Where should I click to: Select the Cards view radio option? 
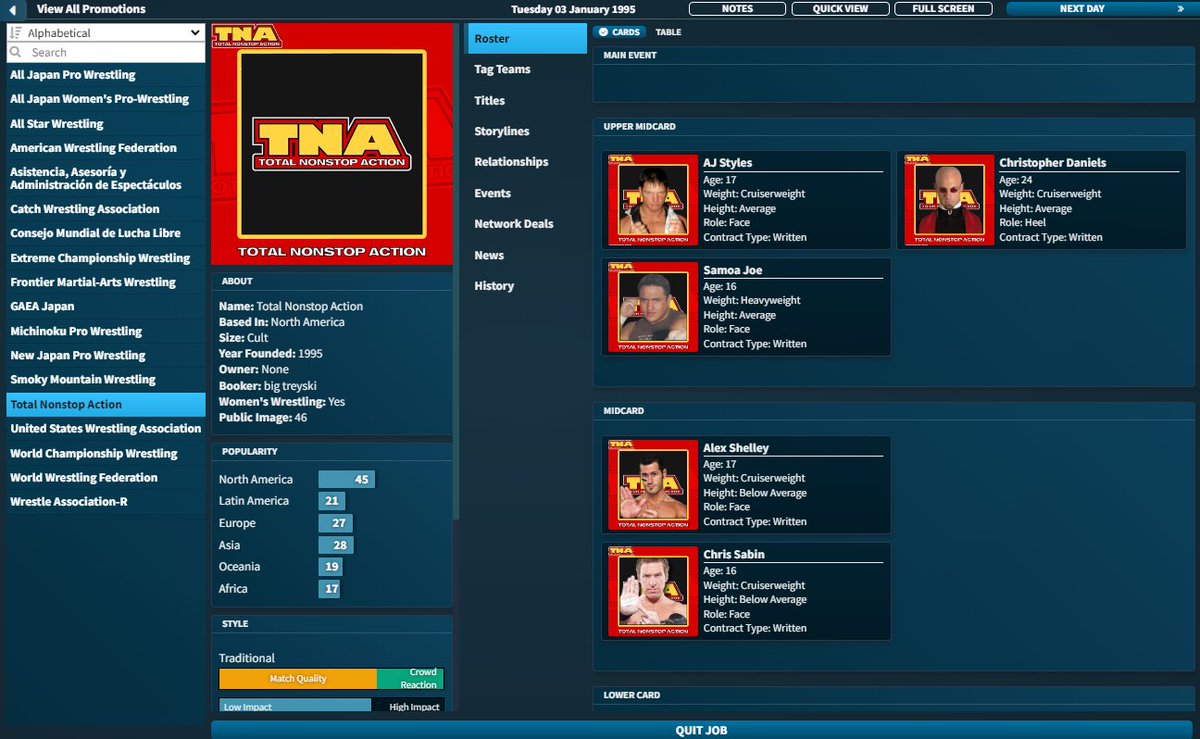pyautogui.click(x=619, y=32)
